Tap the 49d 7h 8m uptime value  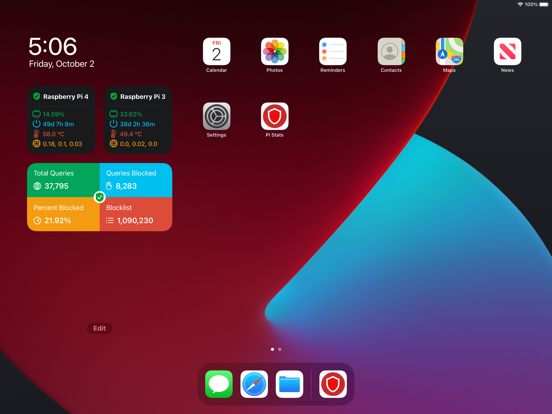pyautogui.click(x=58, y=124)
